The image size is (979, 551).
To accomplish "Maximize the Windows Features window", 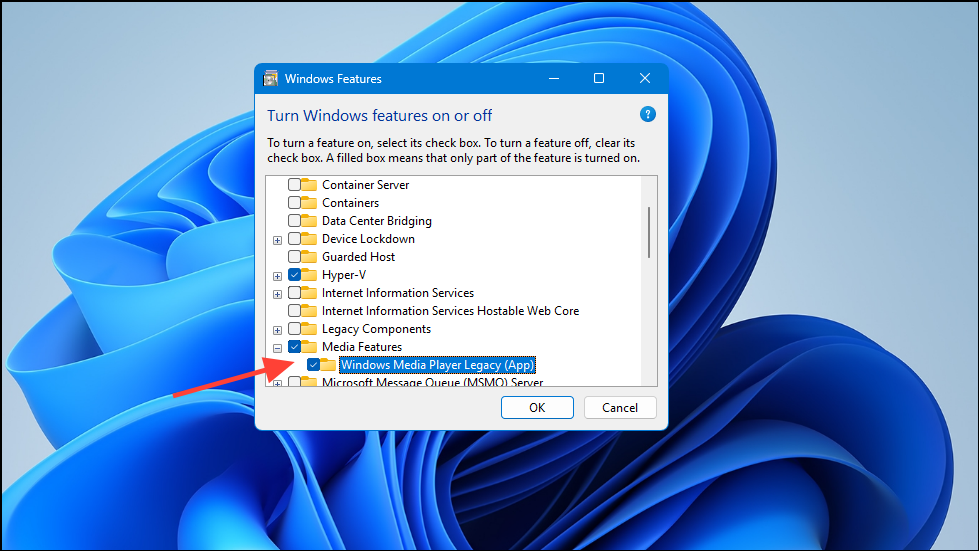I will coord(599,78).
